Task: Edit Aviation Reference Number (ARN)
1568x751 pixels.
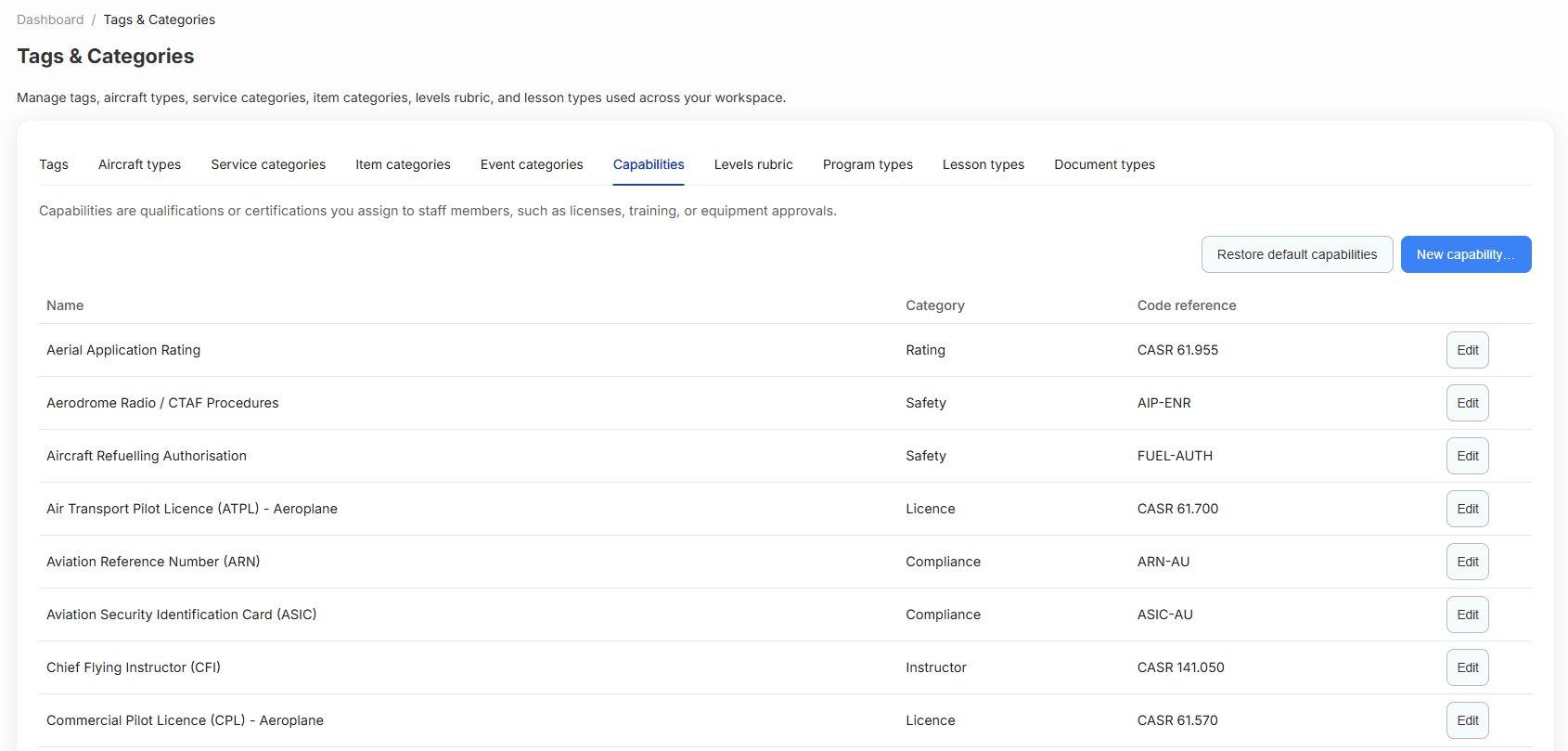Action: pyautogui.click(x=1468, y=562)
